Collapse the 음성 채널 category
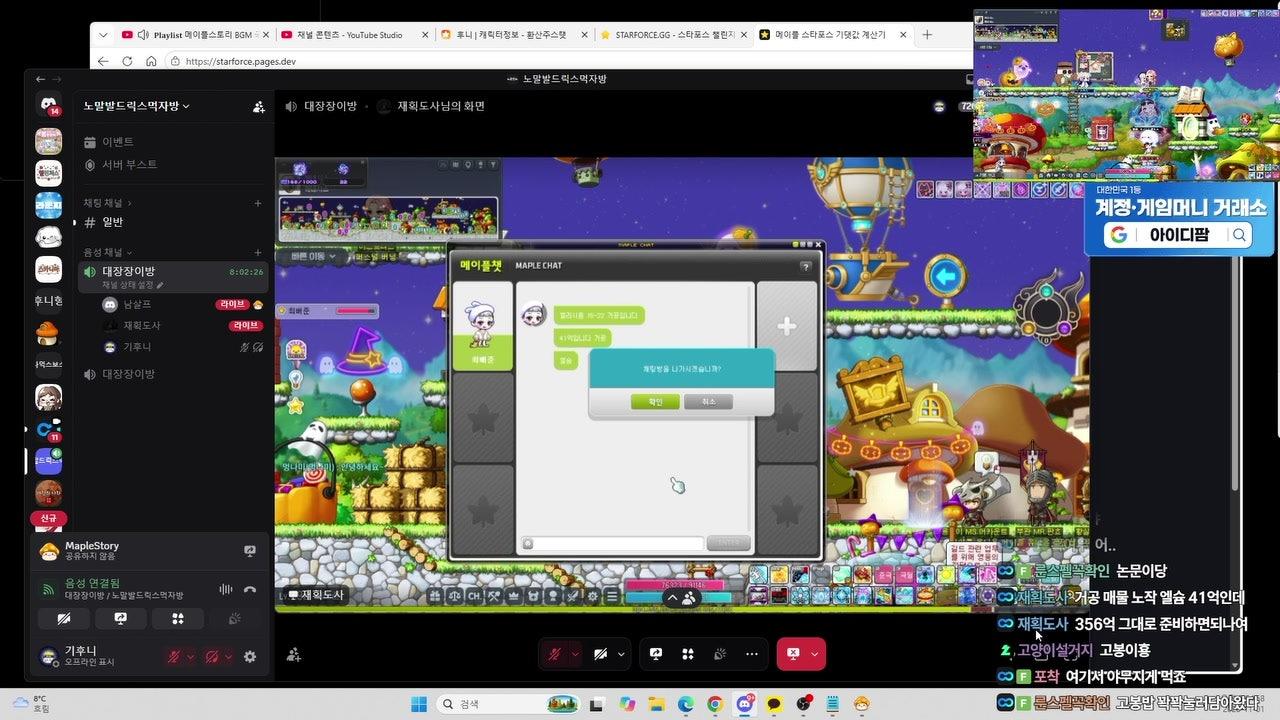 [x=107, y=252]
